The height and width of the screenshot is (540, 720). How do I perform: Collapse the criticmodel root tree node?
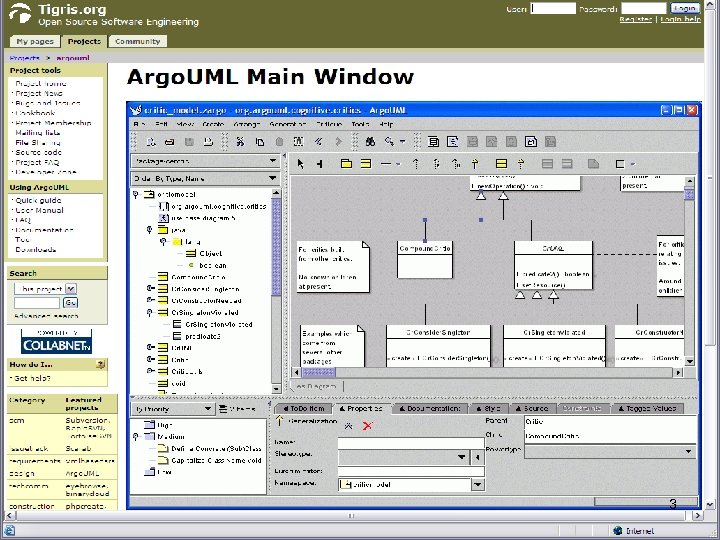click(136, 195)
